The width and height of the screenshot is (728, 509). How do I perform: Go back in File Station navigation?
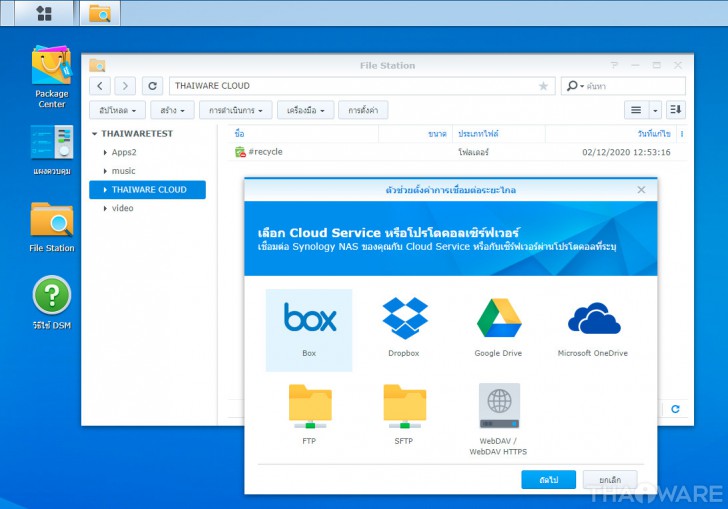(x=100, y=86)
